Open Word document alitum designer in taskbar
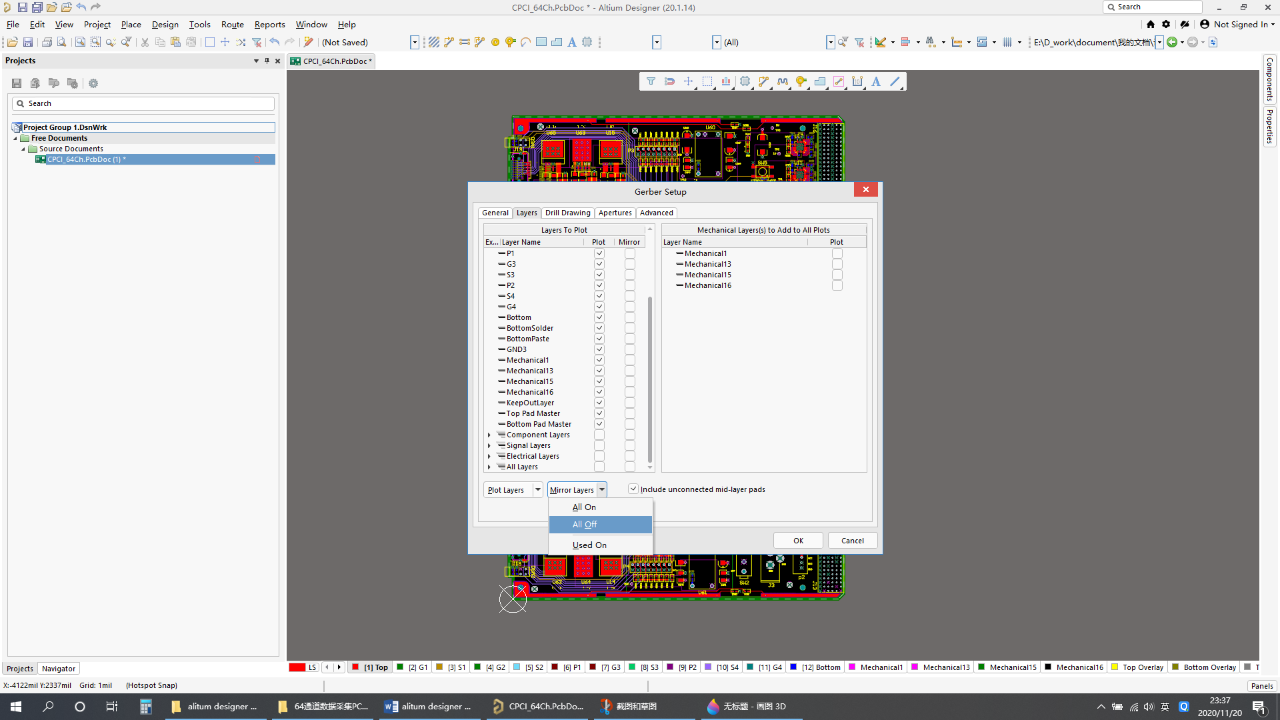 point(429,706)
